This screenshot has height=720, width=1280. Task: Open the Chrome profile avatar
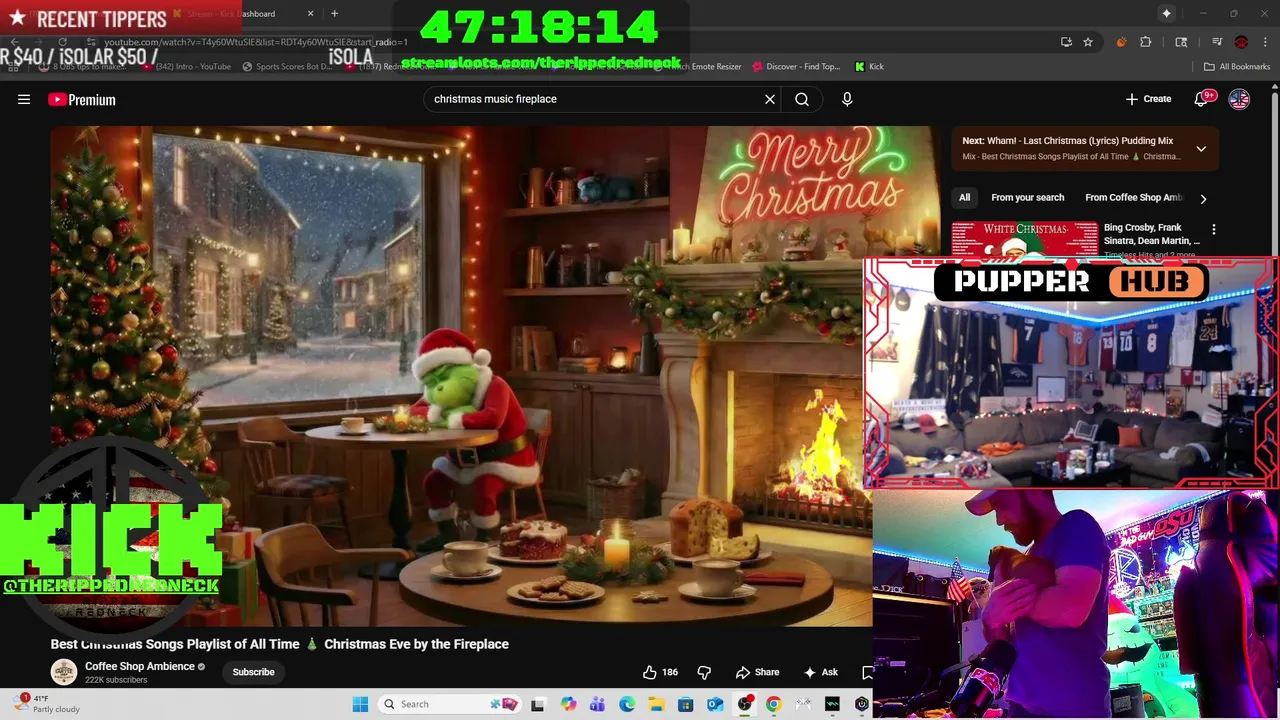[x=1241, y=42]
